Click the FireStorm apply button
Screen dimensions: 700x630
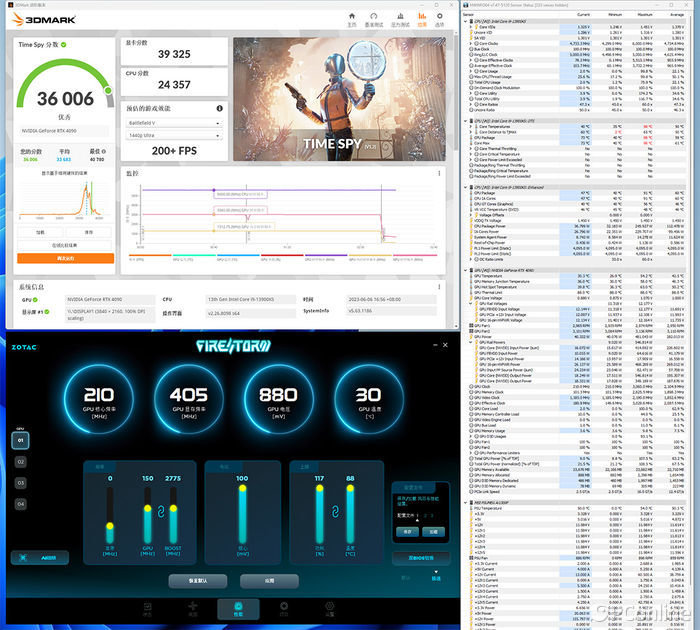[x=269, y=581]
